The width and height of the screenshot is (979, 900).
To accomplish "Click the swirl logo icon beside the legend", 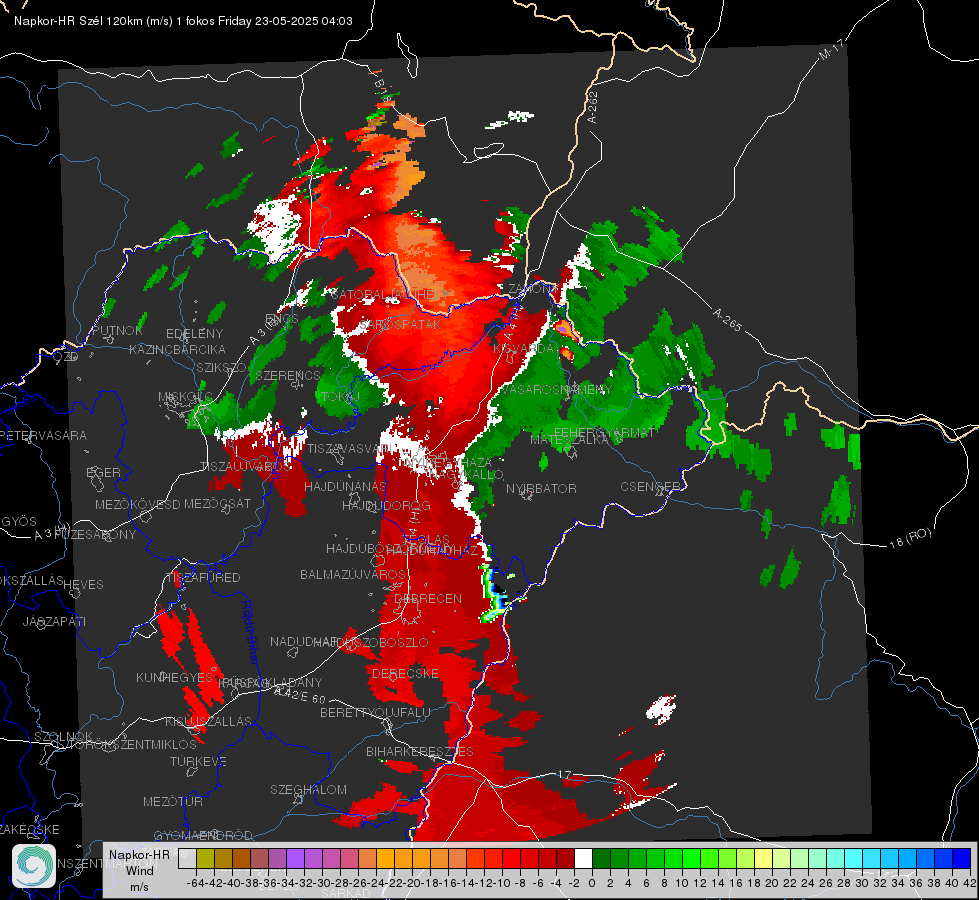I will click(34, 866).
